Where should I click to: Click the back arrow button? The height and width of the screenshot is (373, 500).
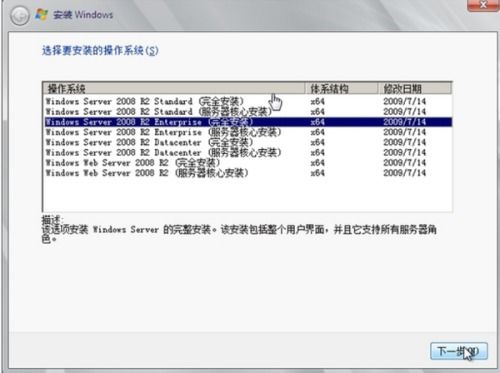tap(19, 15)
